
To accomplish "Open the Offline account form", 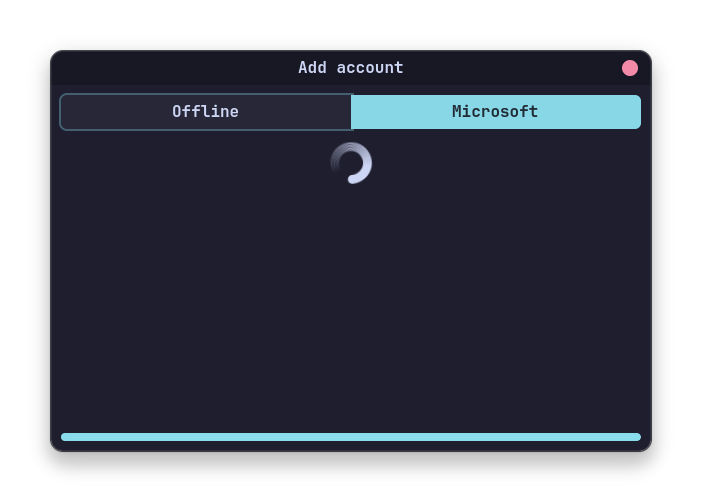I will pos(206,112).
